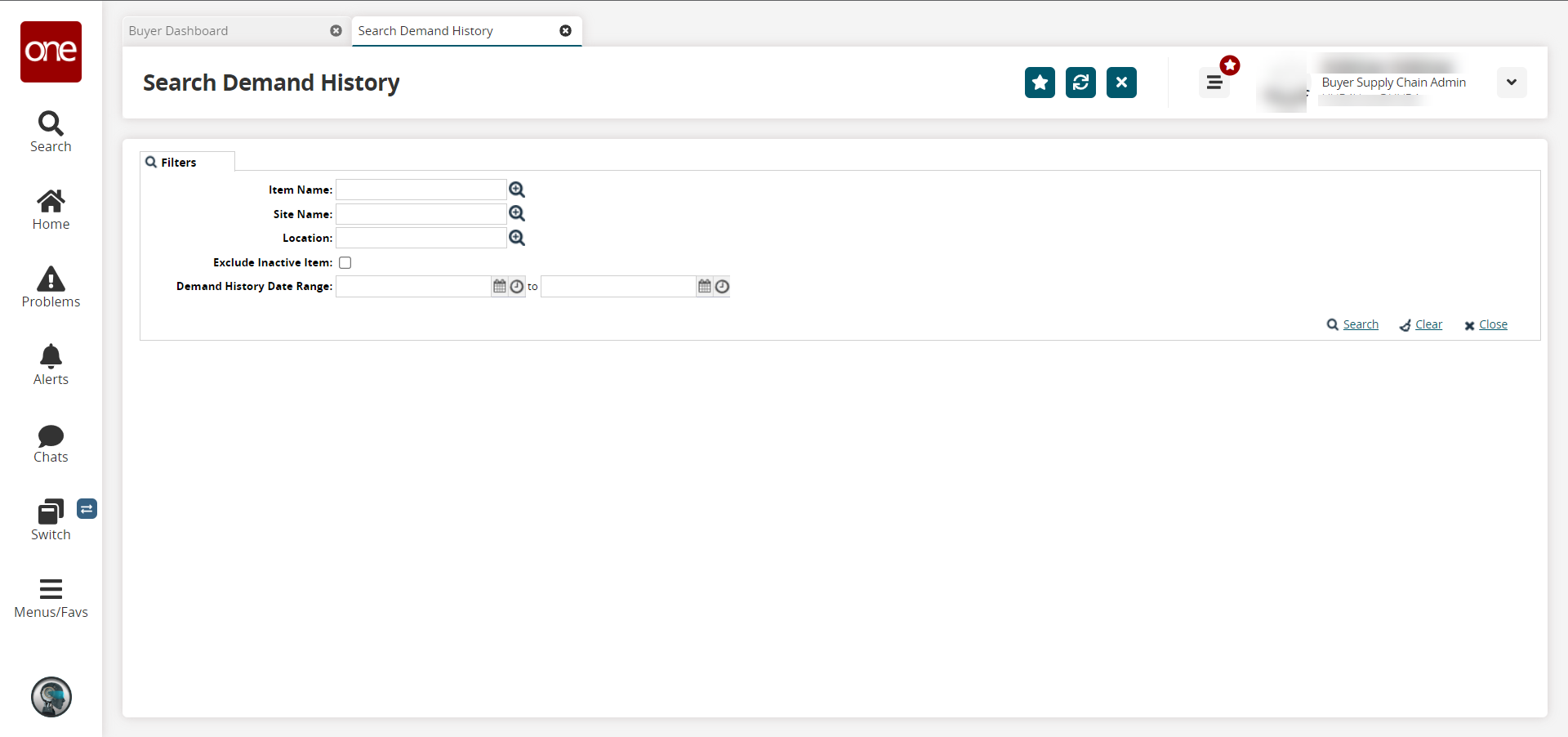Click the Location input field
1568x737 pixels.
(x=421, y=238)
